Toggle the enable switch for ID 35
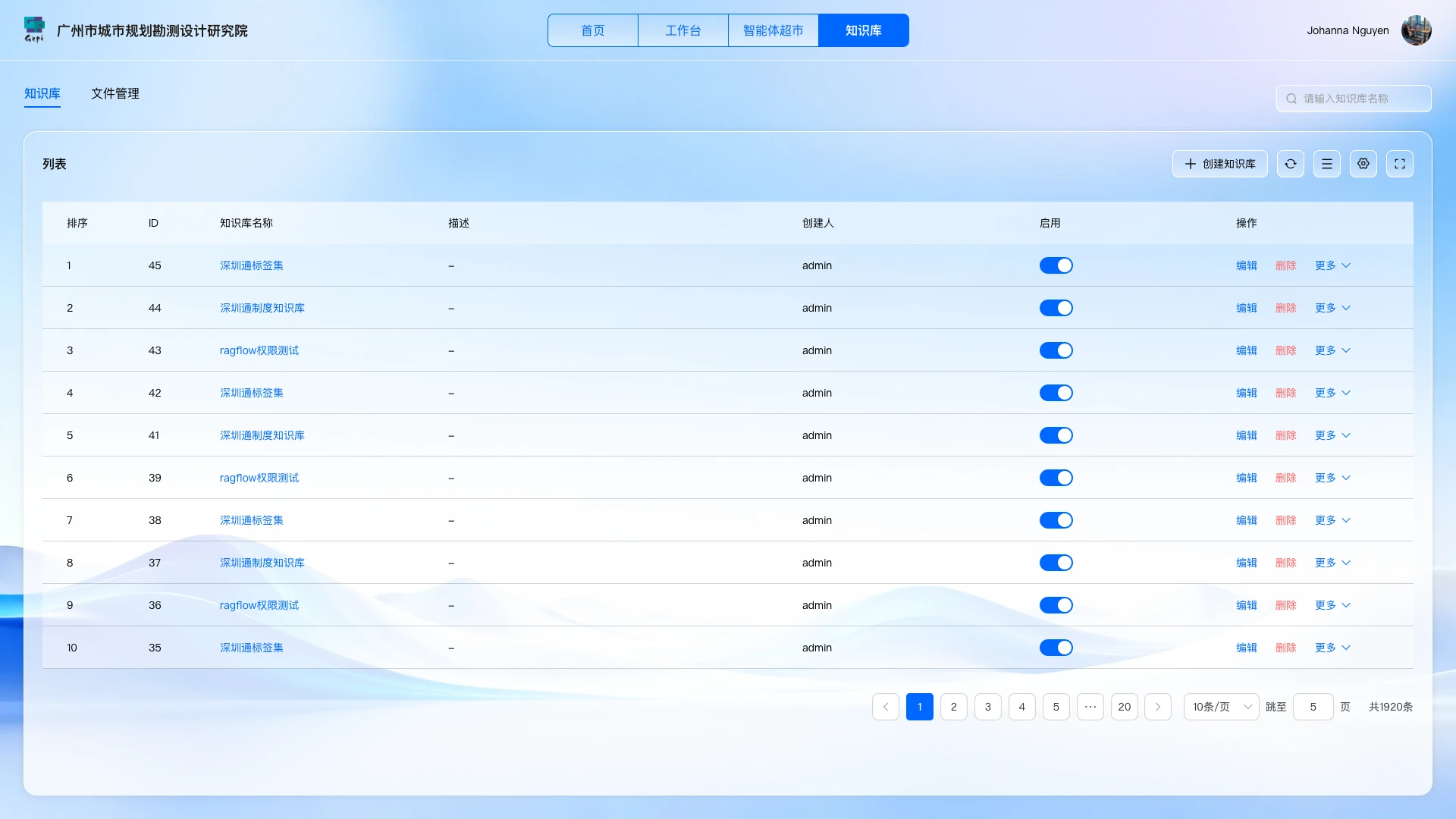The height and width of the screenshot is (819, 1456). (x=1056, y=648)
